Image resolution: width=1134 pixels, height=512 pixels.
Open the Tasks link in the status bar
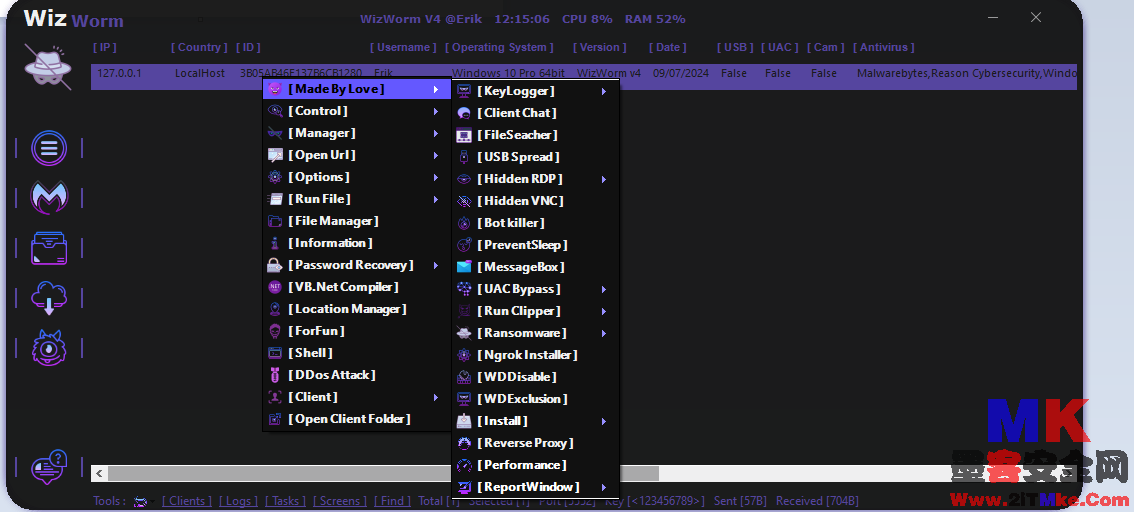tap(286, 500)
